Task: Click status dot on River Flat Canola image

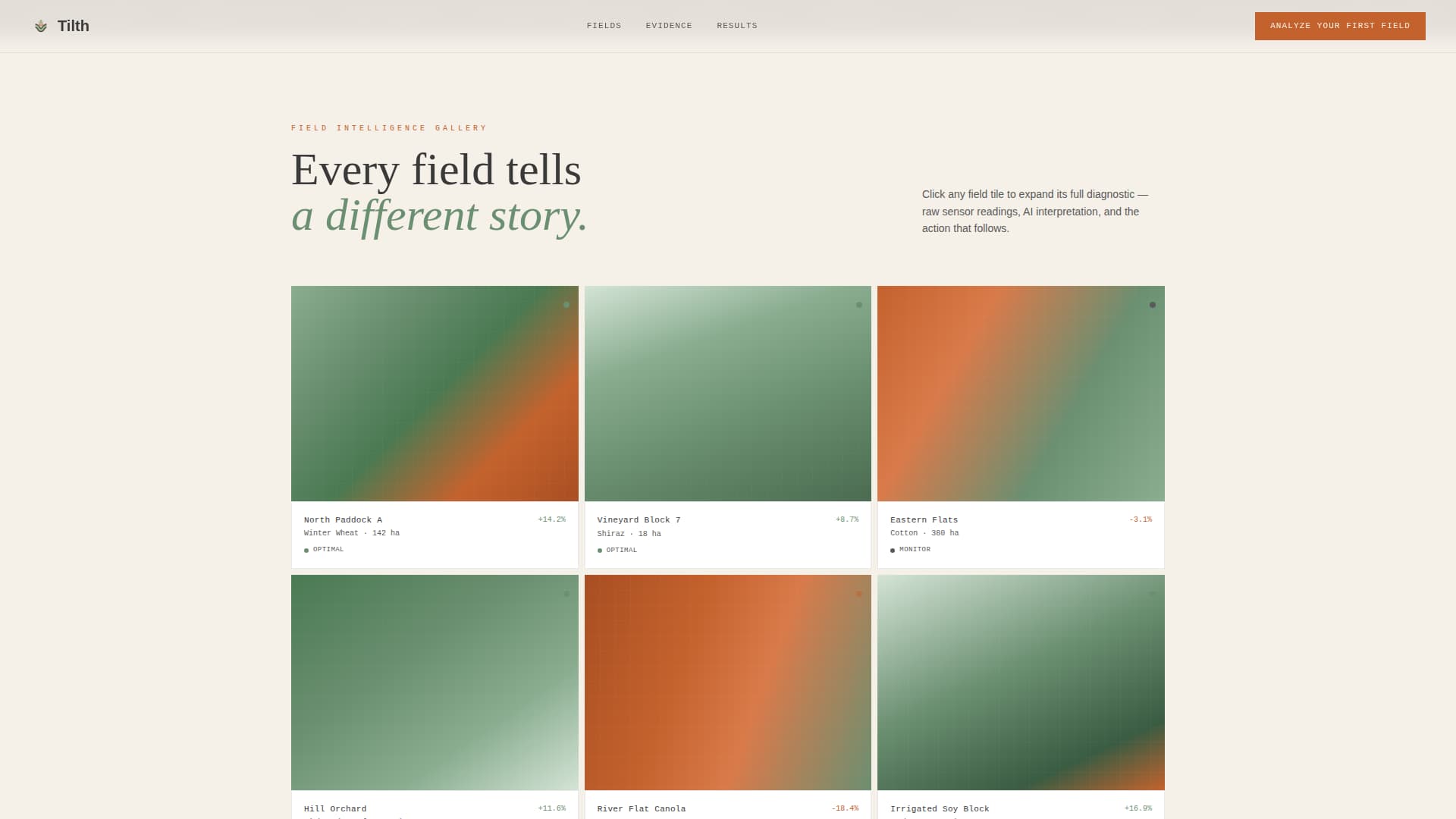Action: [859, 594]
